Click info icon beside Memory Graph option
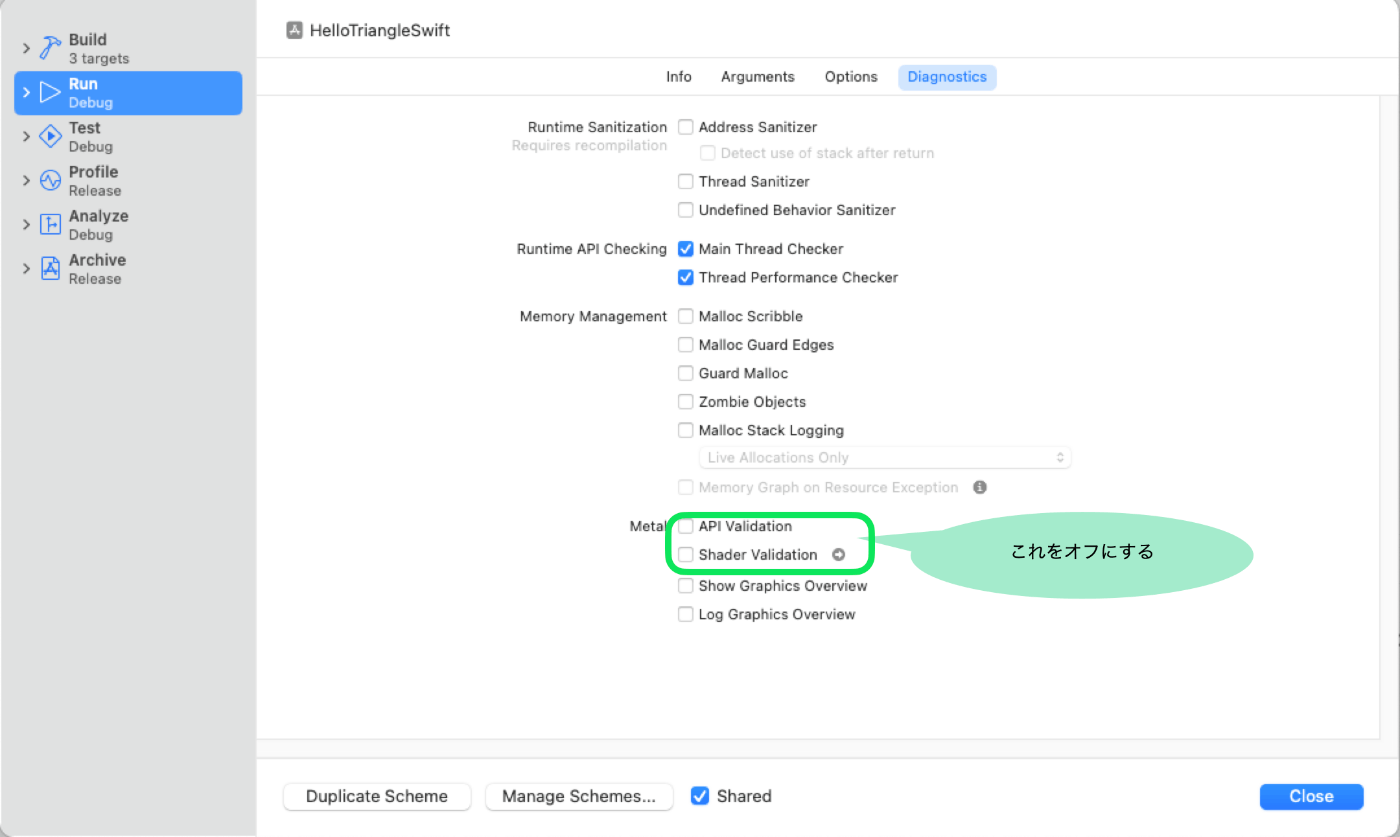This screenshot has height=837, width=1400. (x=980, y=487)
